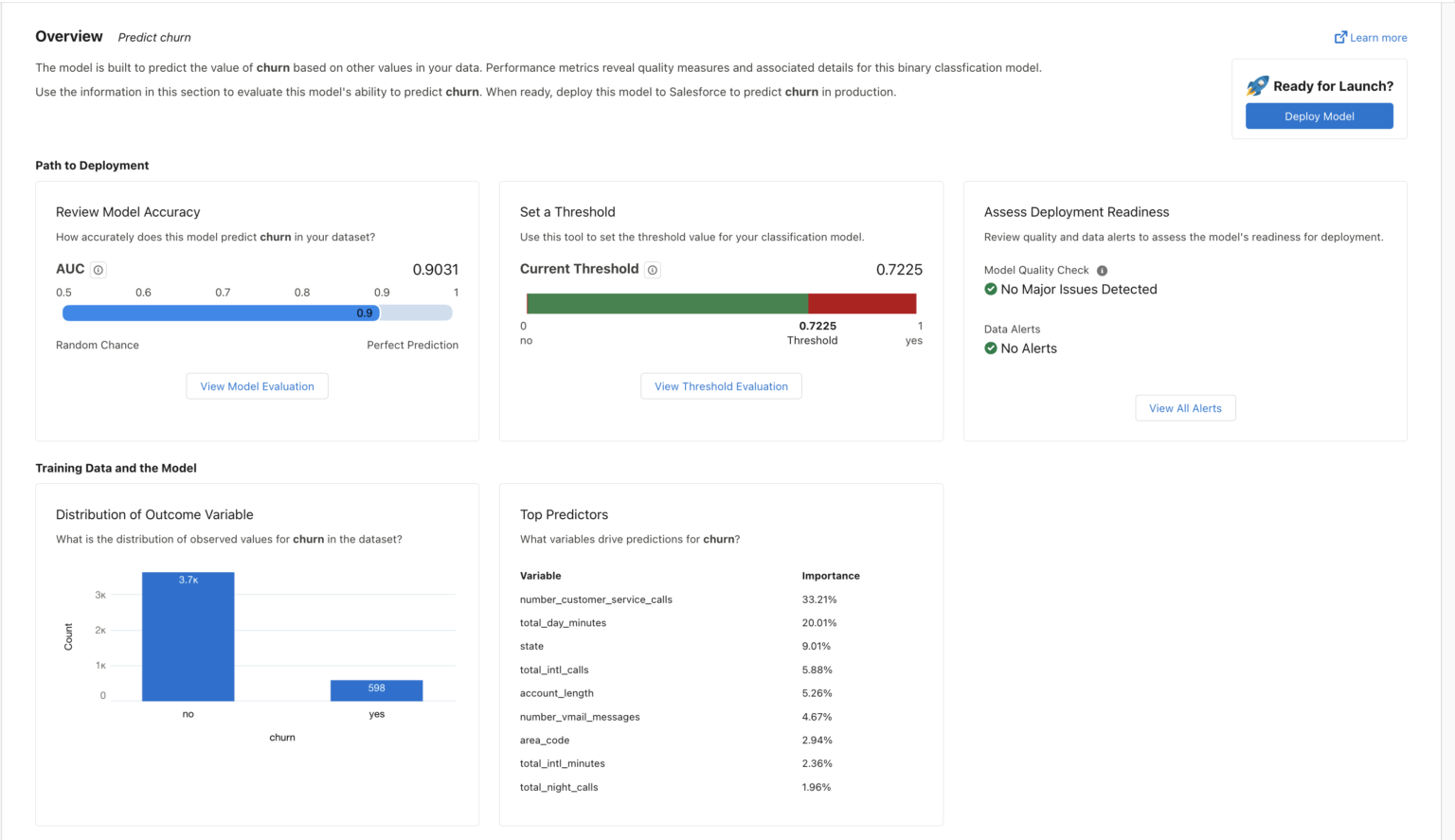
Task: Click the Model Quality Check info icon
Action: 1102,270
